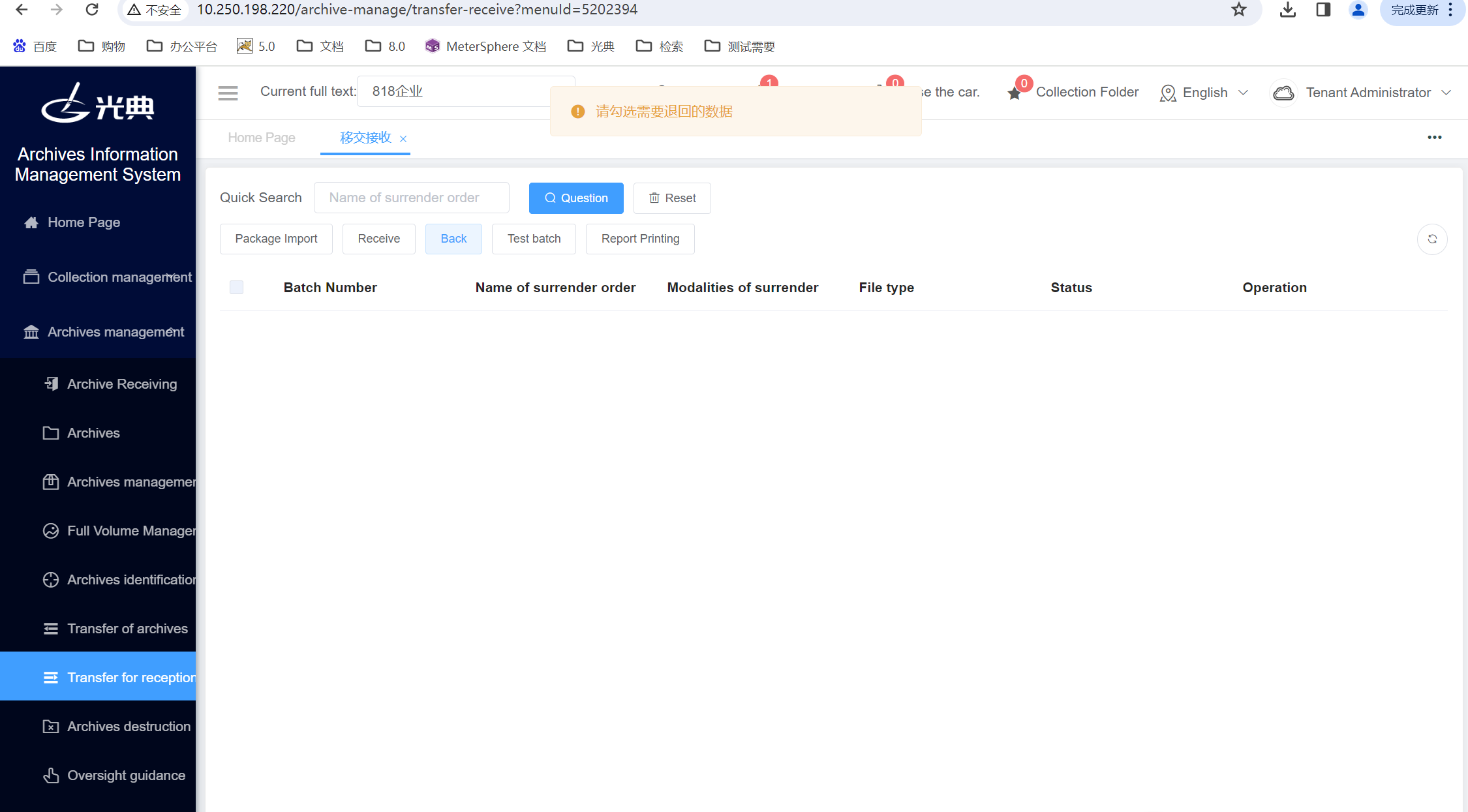Bookmark this page with star icon
Viewport: 1468px width, 812px height.
[x=1239, y=10]
